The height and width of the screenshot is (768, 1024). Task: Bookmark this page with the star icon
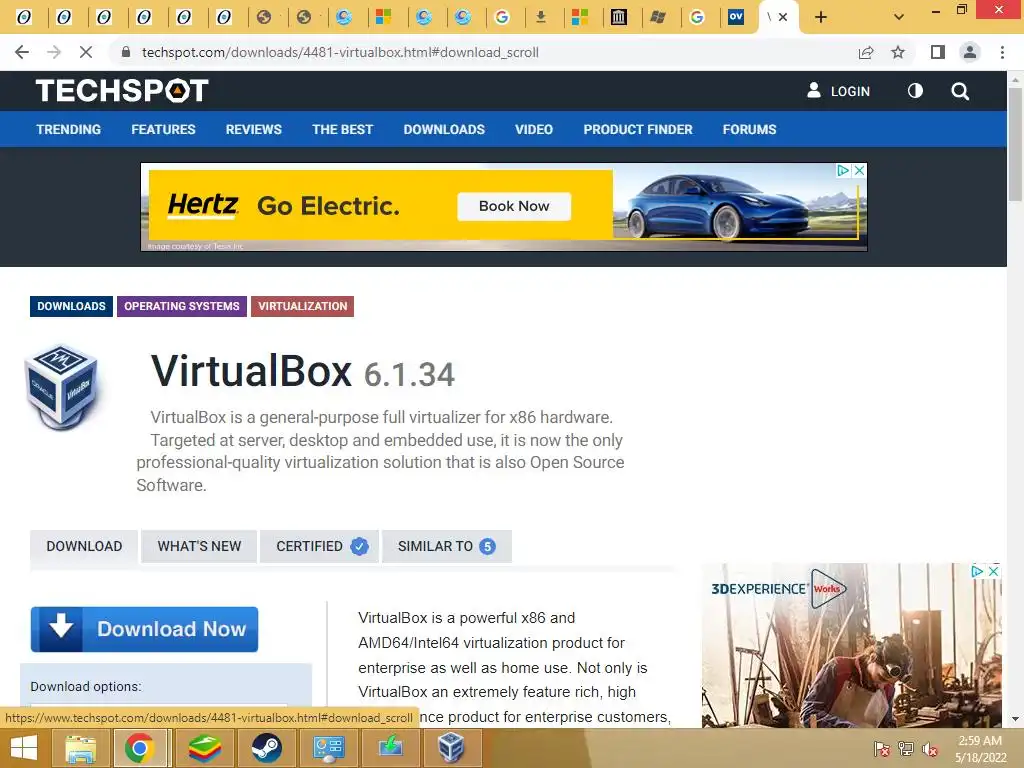coord(898,52)
